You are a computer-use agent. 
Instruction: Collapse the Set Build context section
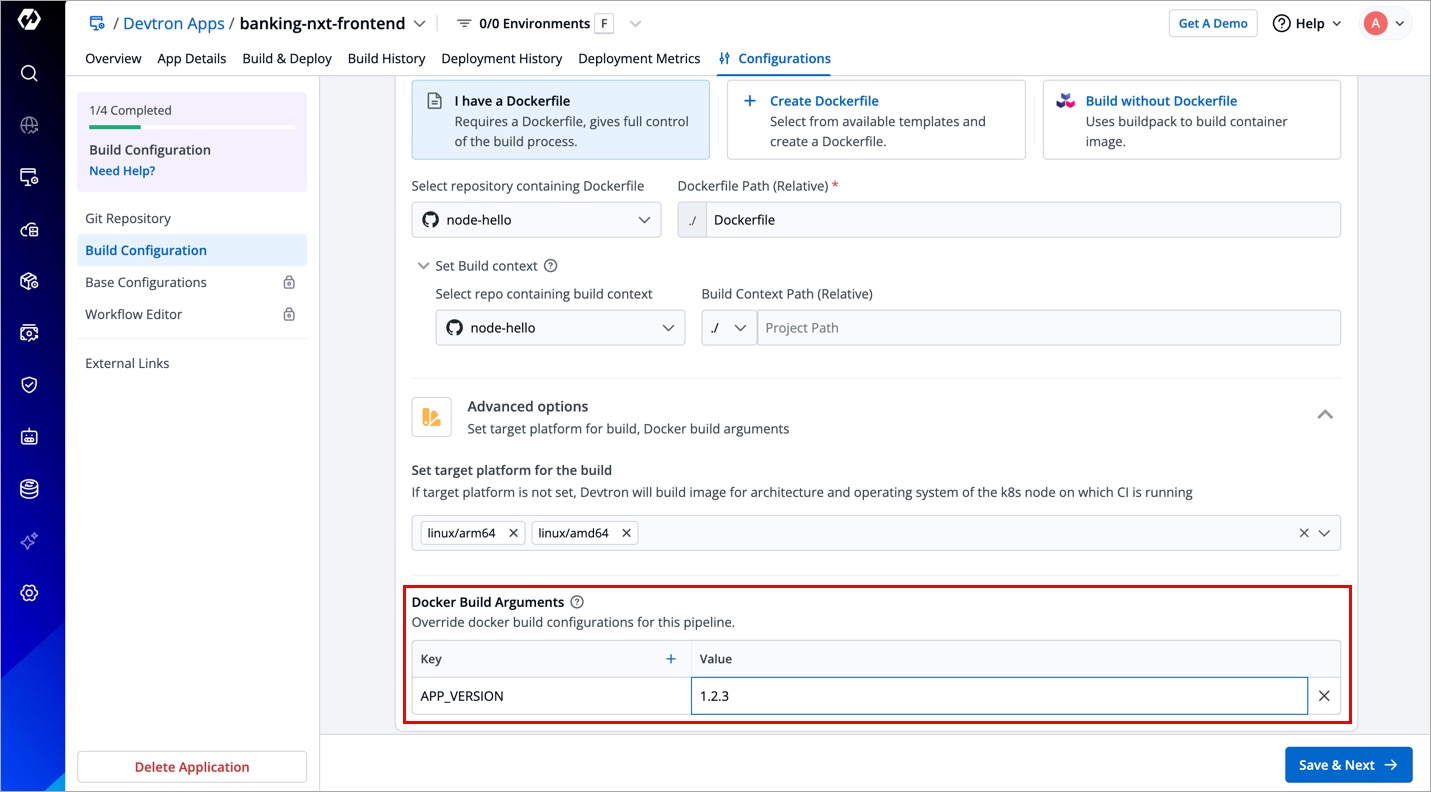(424, 266)
